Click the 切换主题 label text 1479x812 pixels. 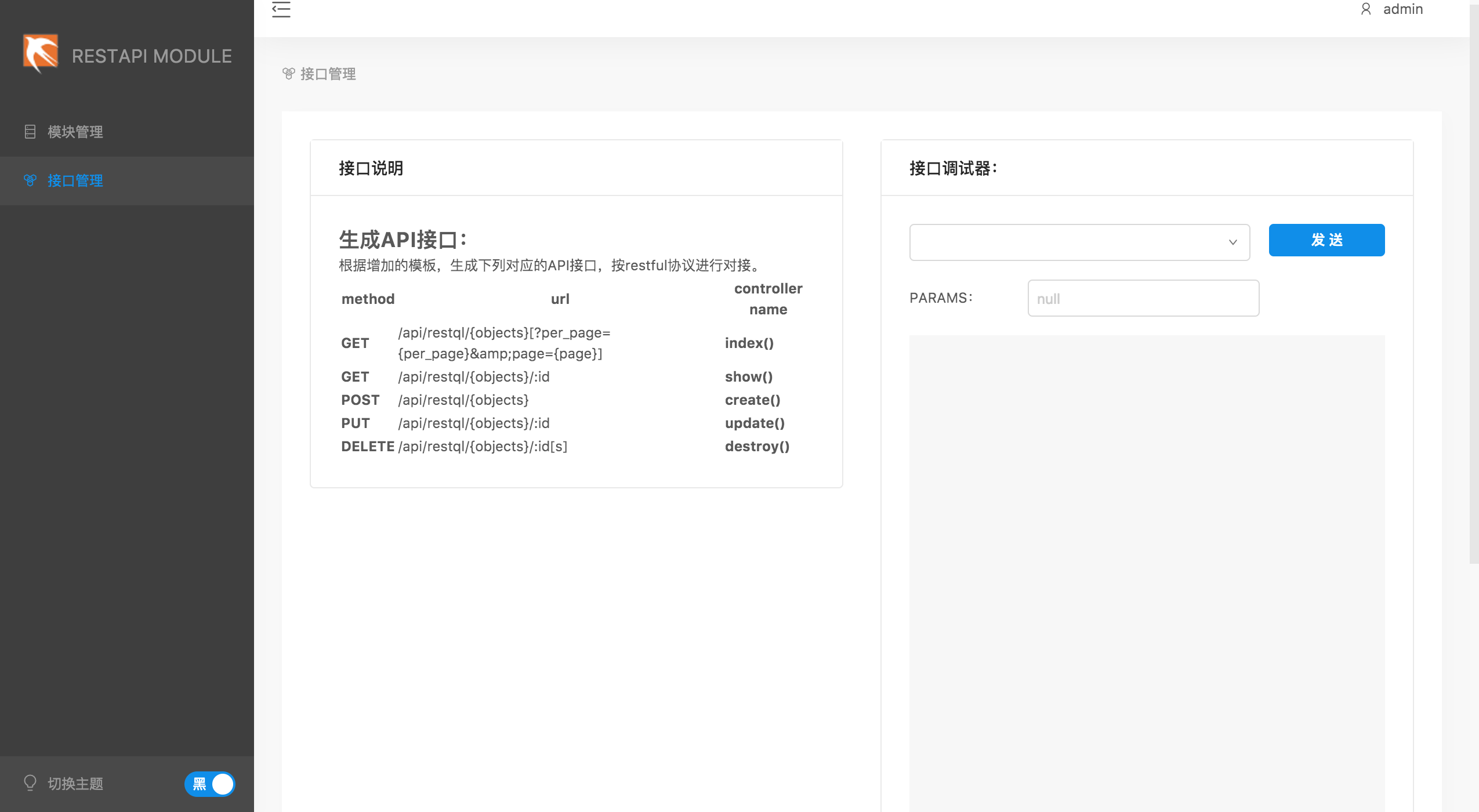(x=75, y=784)
